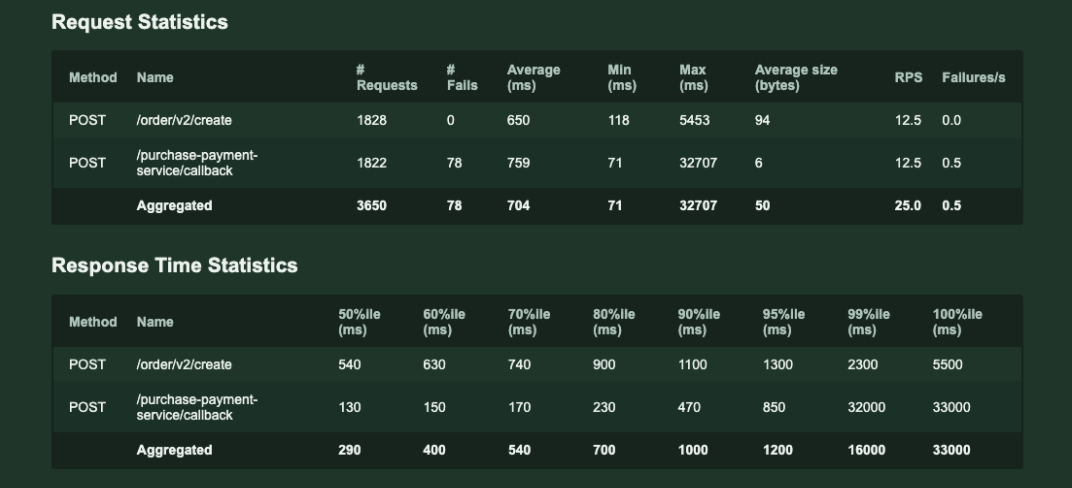Sort by the "100%ile (ms)" column header

tap(957, 322)
